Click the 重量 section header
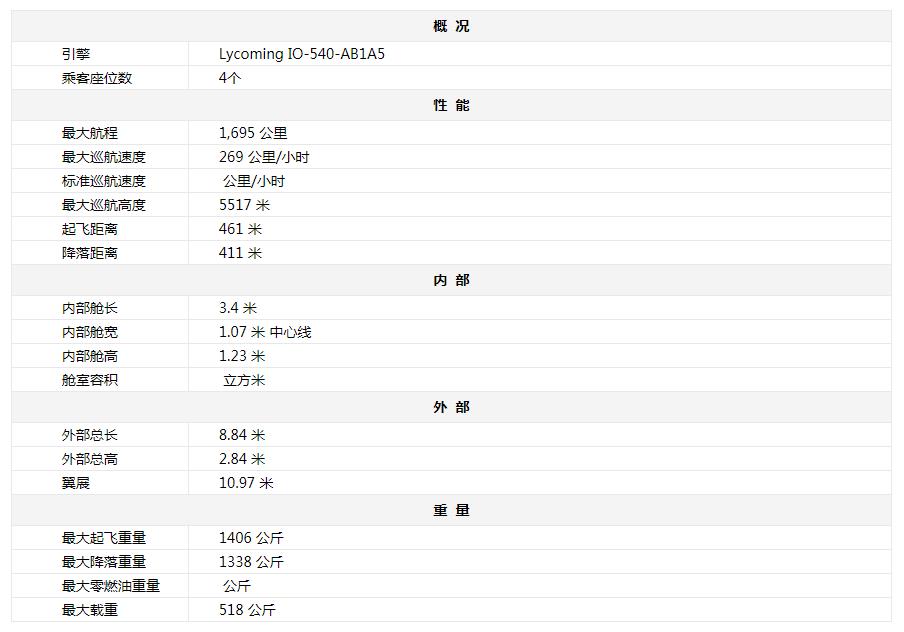The image size is (904, 632). click(x=451, y=510)
